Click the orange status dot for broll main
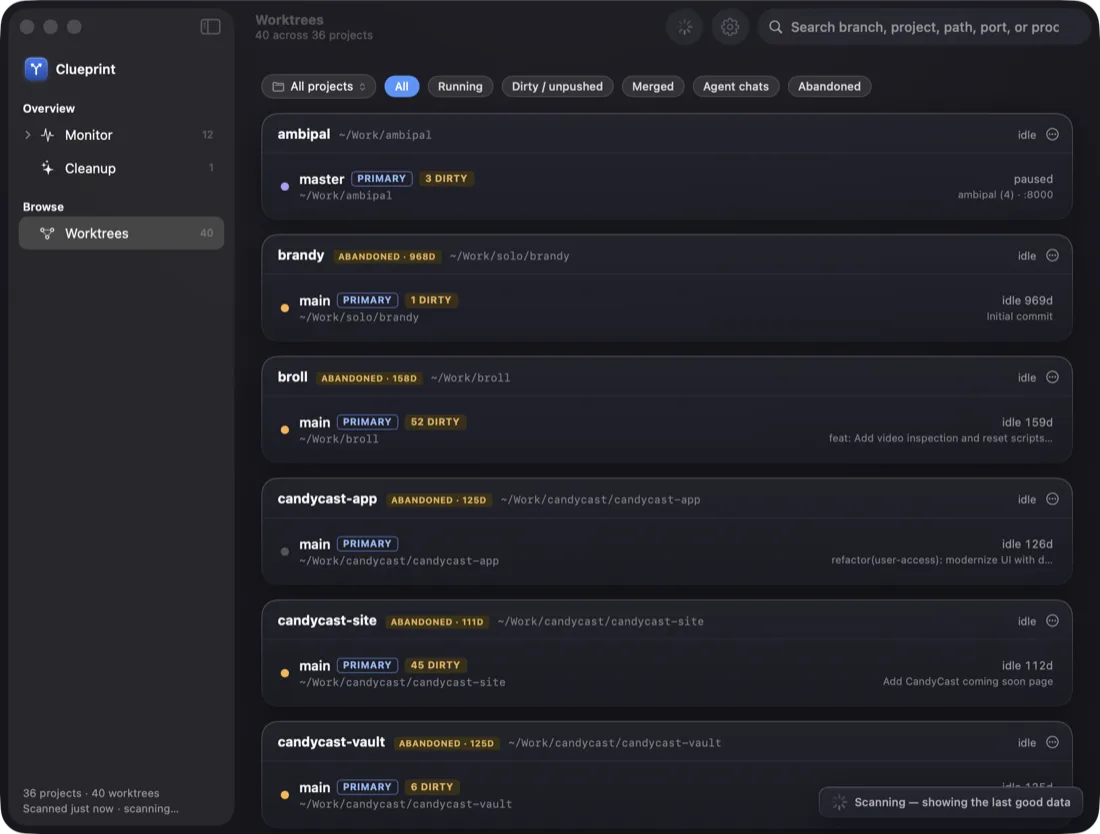The height and width of the screenshot is (834, 1100). tap(285, 430)
